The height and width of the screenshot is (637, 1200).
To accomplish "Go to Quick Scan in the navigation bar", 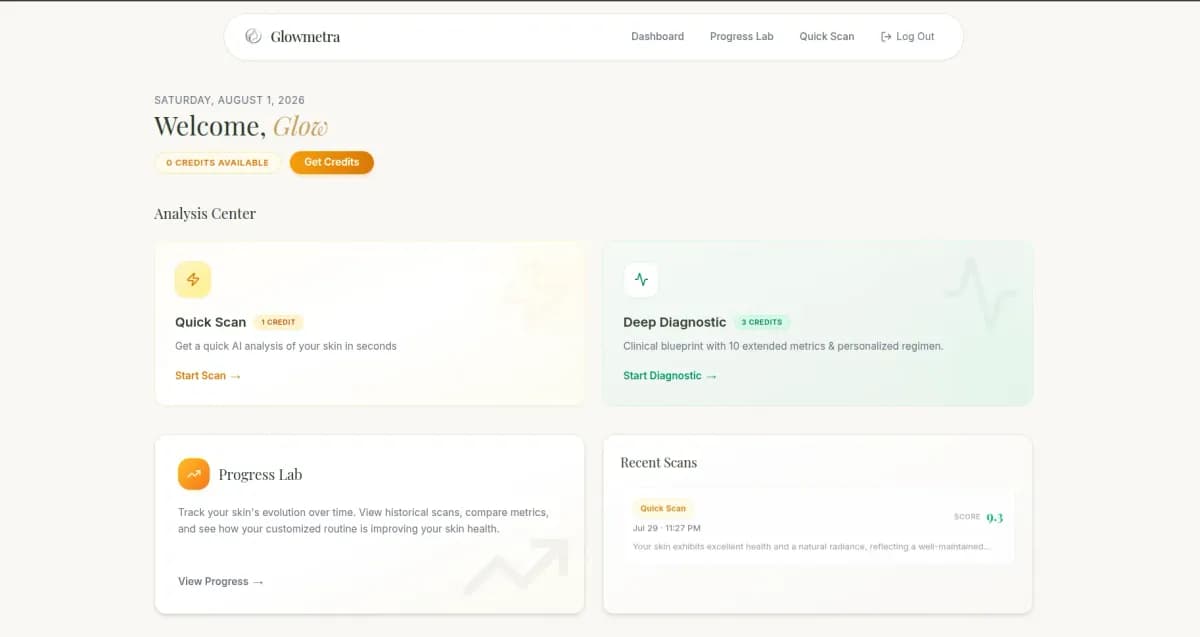I will [827, 37].
